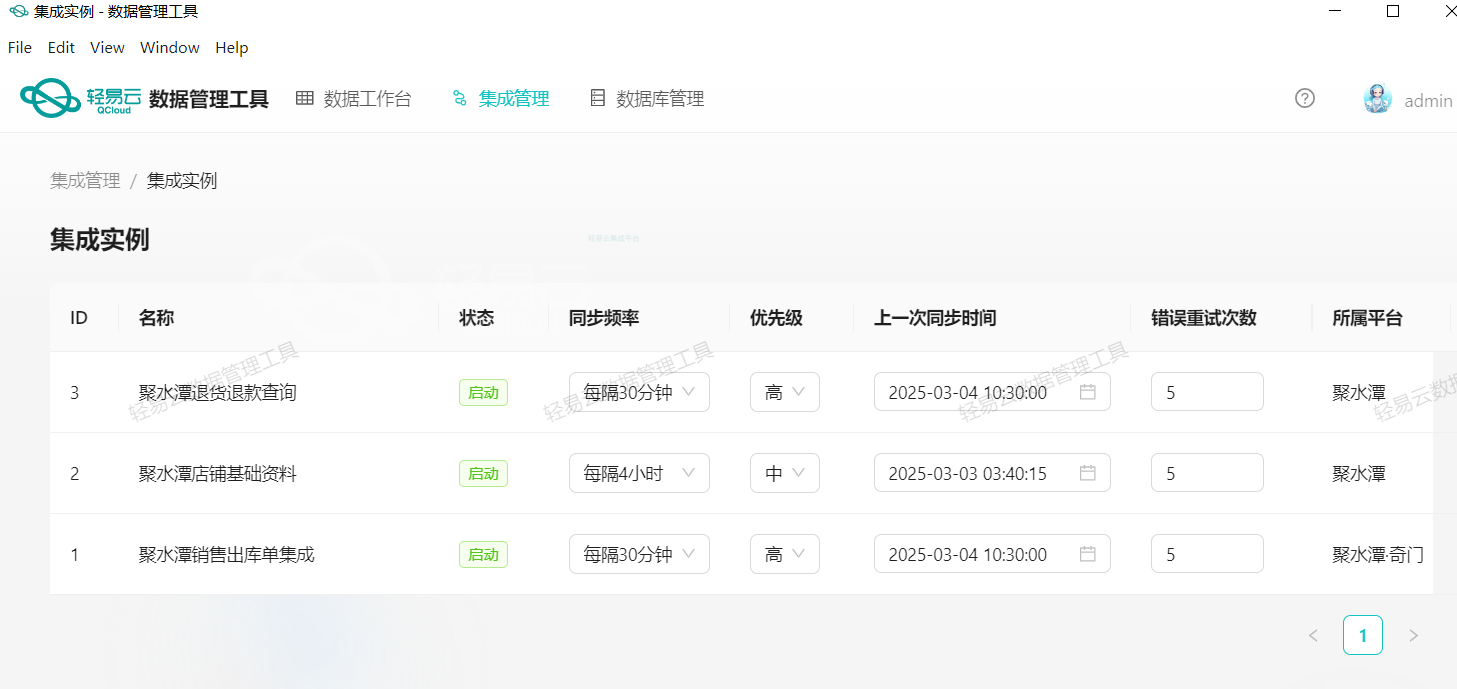This screenshot has height=689, width=1457.
Task: Click the 所属平台 column header
Action: [1367, 318]
